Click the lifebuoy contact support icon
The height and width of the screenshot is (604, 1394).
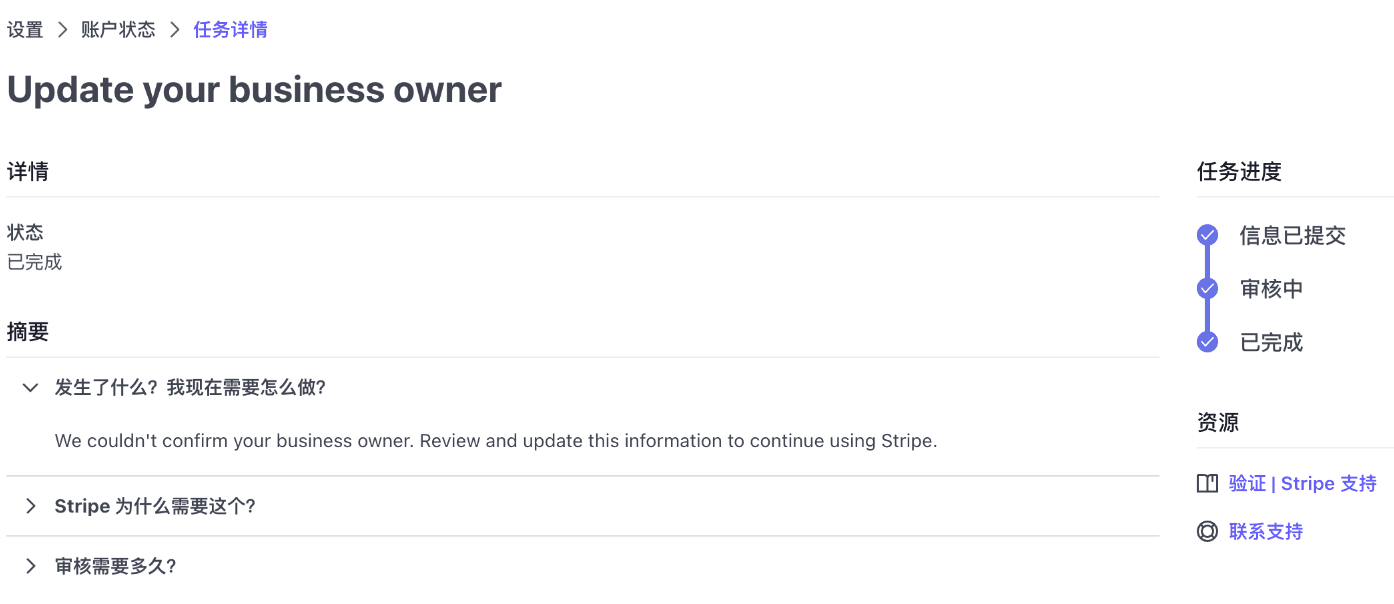(x=1207, y=532)
